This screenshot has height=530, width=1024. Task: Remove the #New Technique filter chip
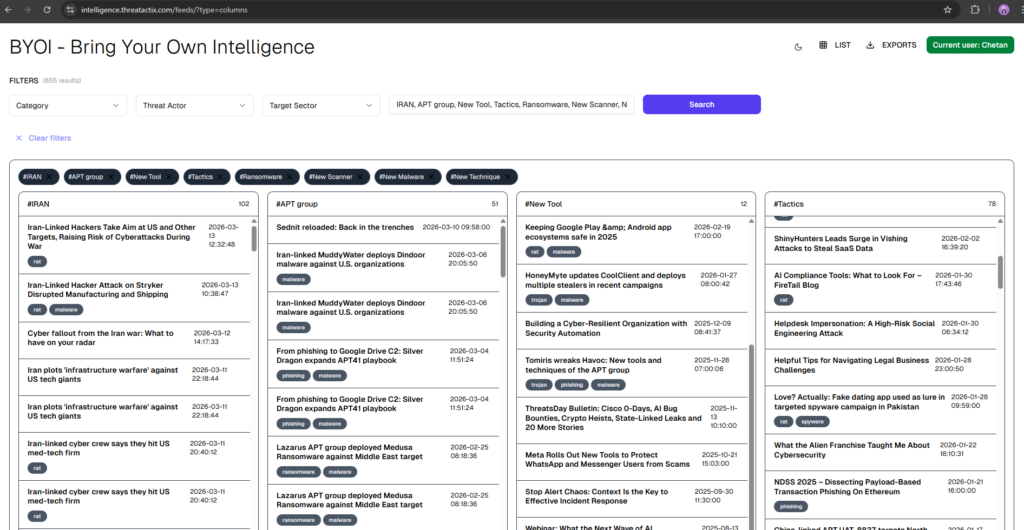coord(507,177)
